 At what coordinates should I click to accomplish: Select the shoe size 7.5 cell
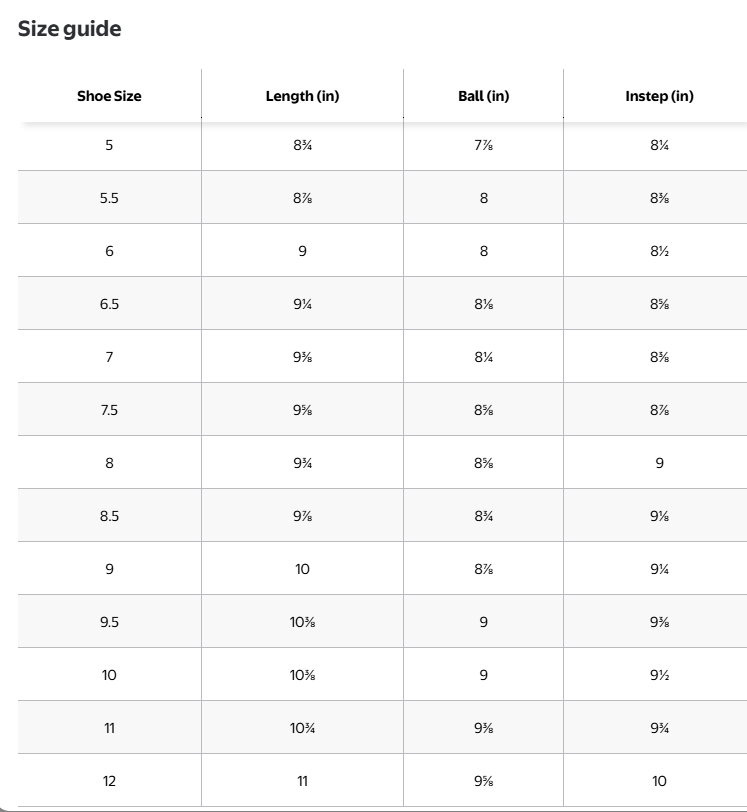click(x=109, y=410)
